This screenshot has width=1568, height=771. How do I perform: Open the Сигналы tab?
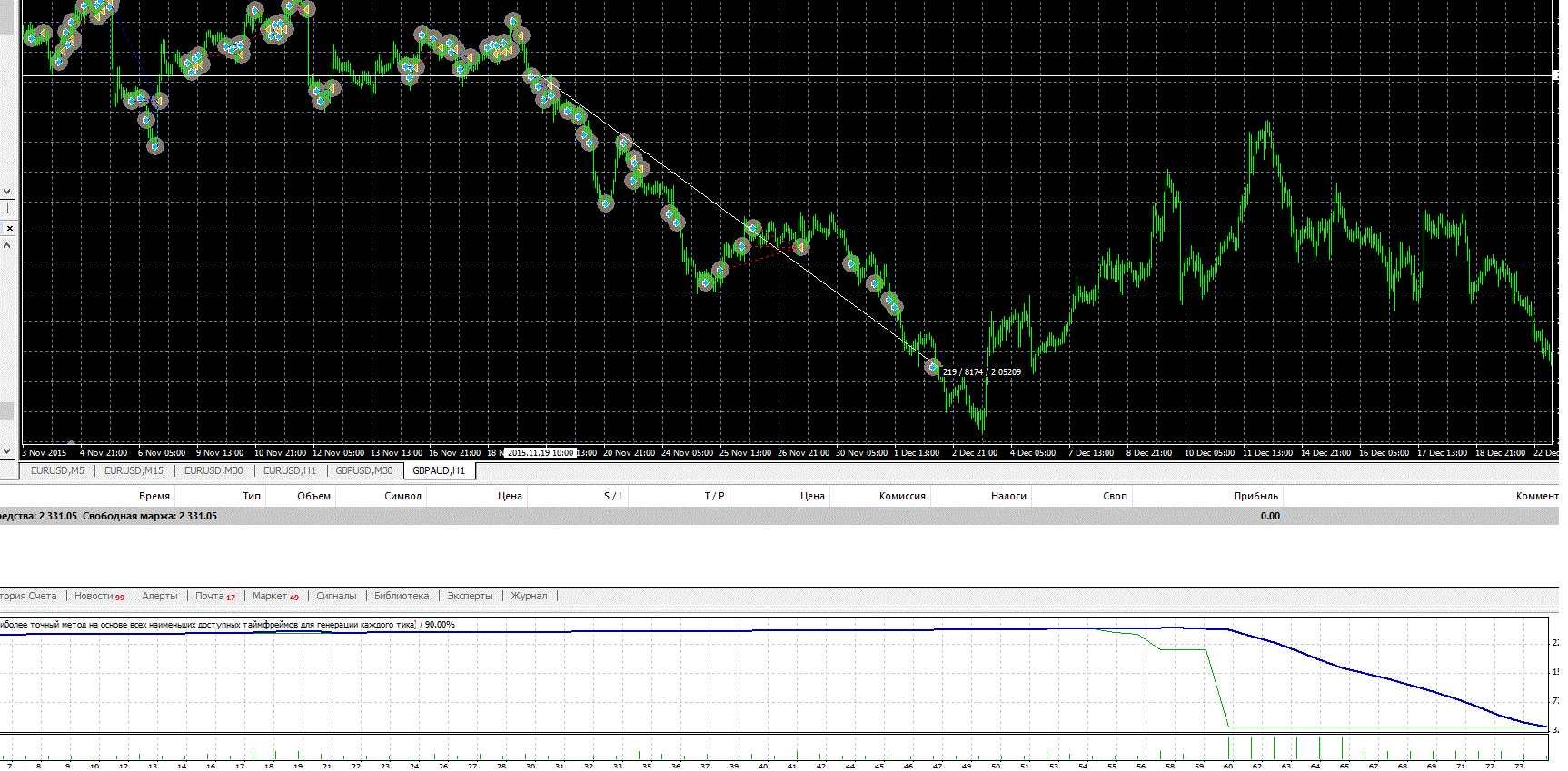(x=336, y=597)
